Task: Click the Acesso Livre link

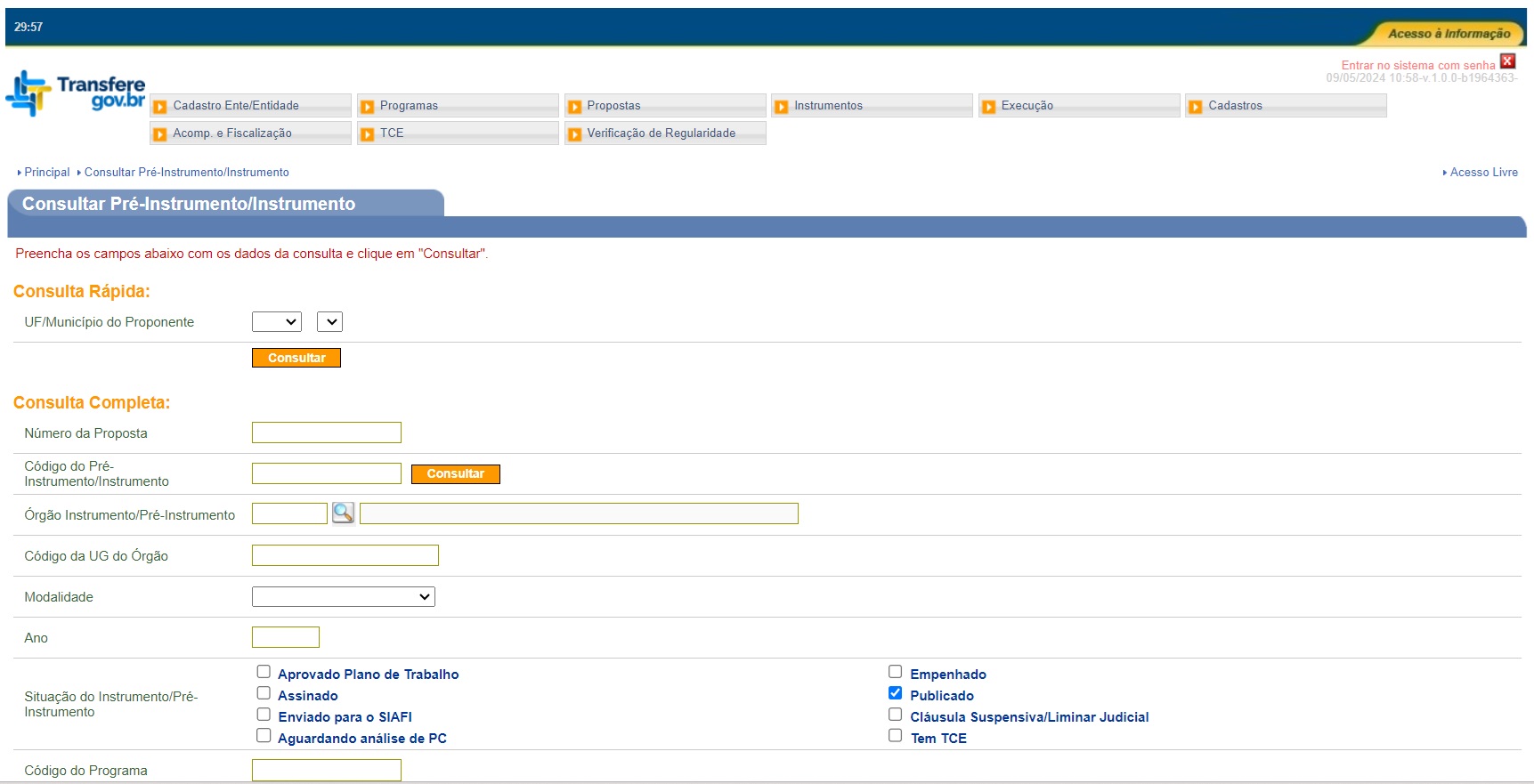Action: click(1483, 173)
